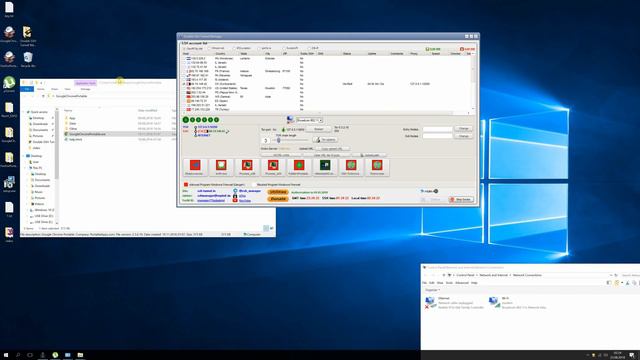
Task: Click the Up arrow in File Explorer
Action: [x=43, y=96]
